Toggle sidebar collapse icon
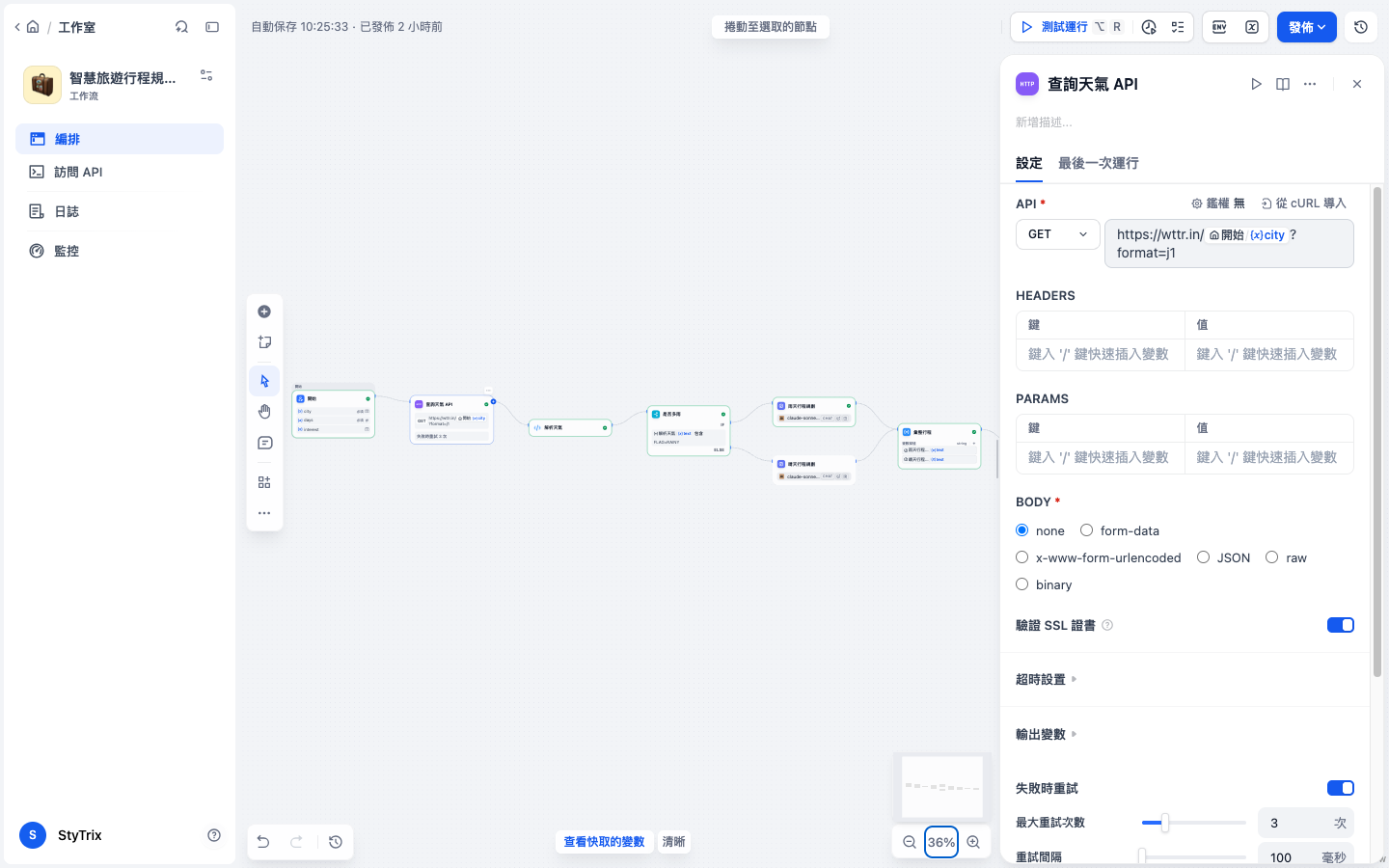1389x868 pixels. 212,27
